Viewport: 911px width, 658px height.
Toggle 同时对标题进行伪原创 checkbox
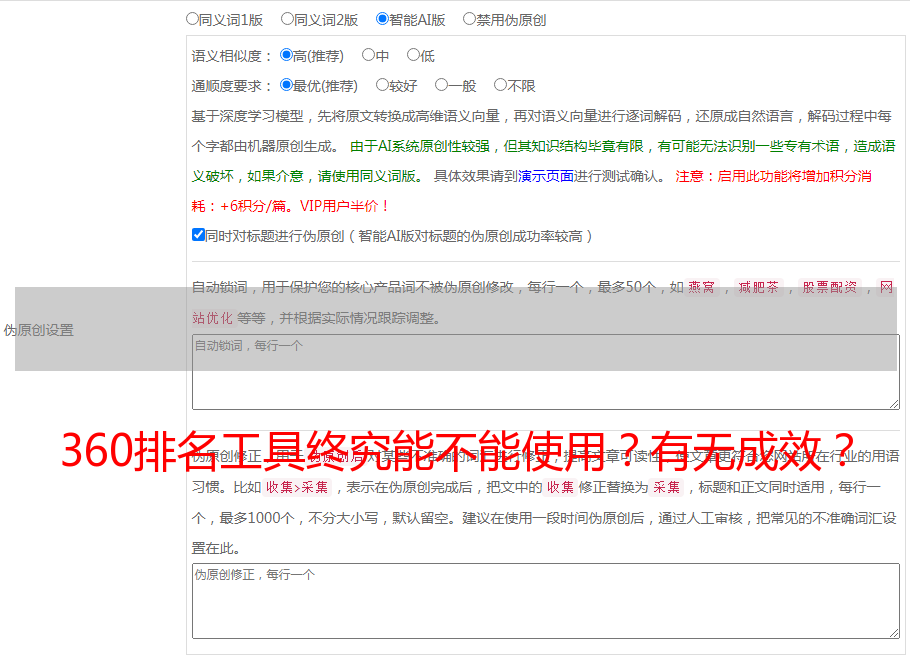click(198, 235)
